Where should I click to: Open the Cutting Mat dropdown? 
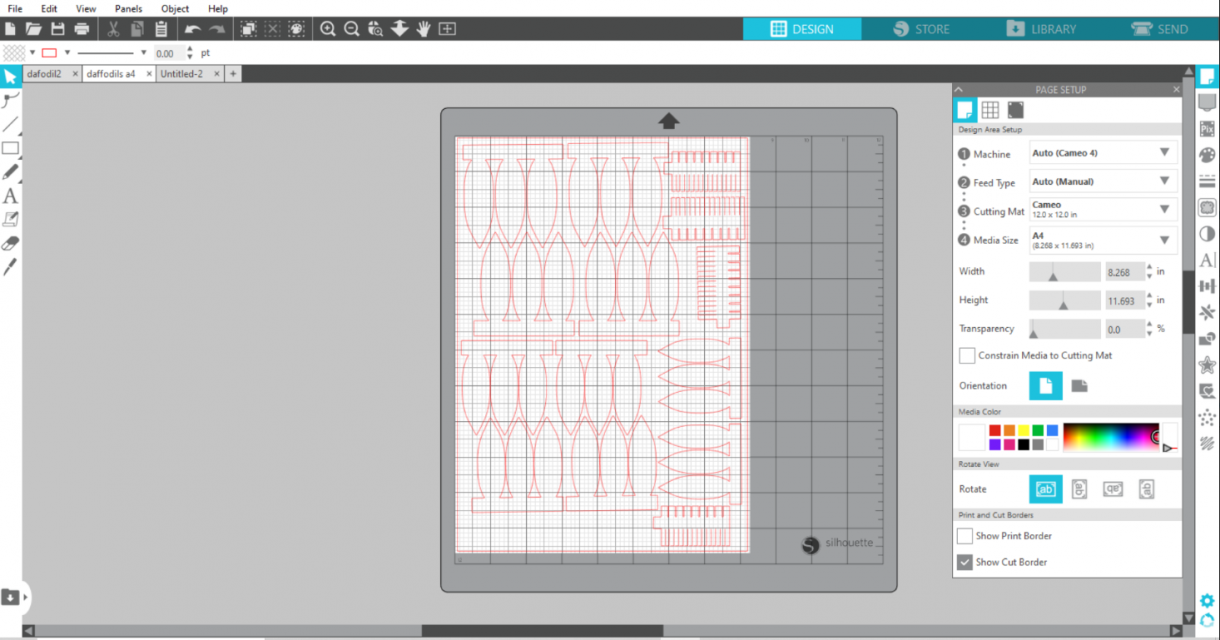pos(1103,210)
